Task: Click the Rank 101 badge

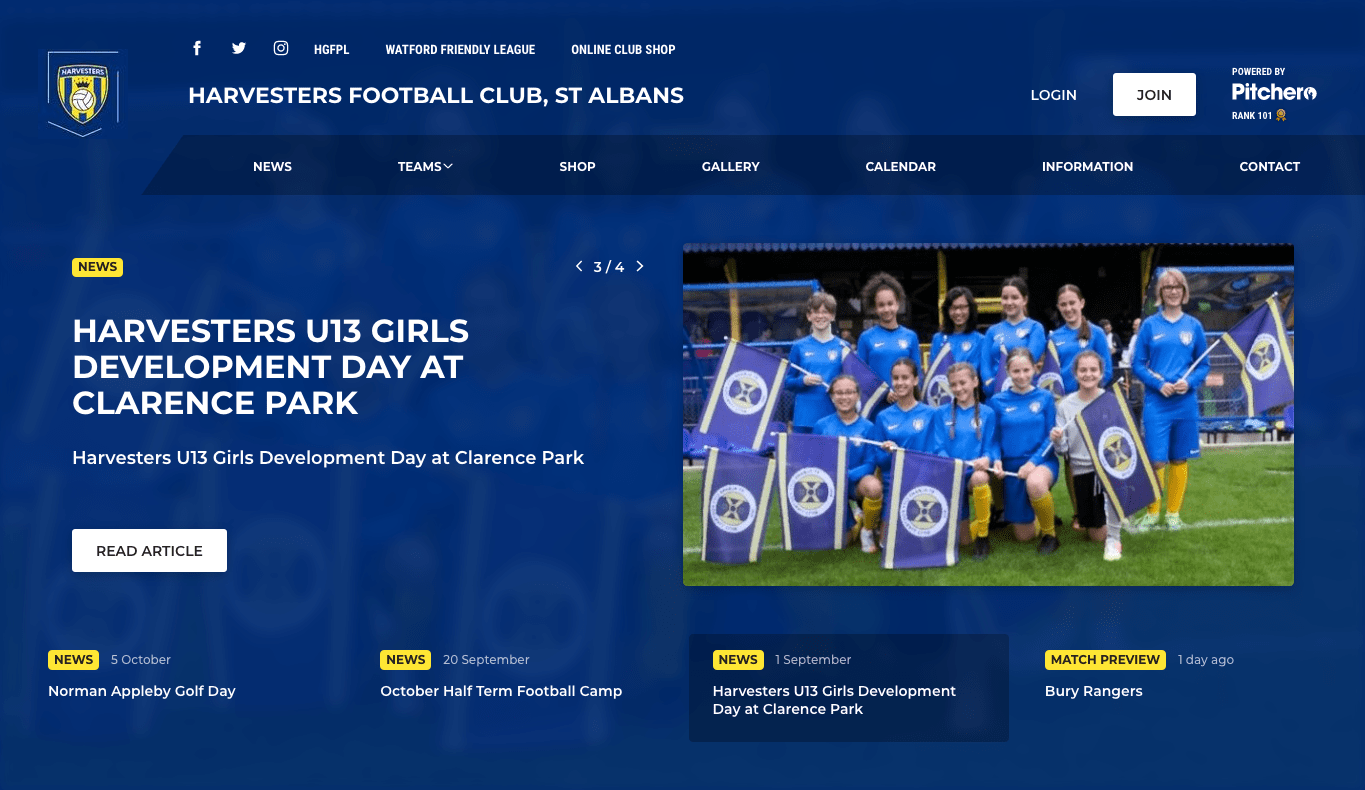Action: pos(1259,116)
